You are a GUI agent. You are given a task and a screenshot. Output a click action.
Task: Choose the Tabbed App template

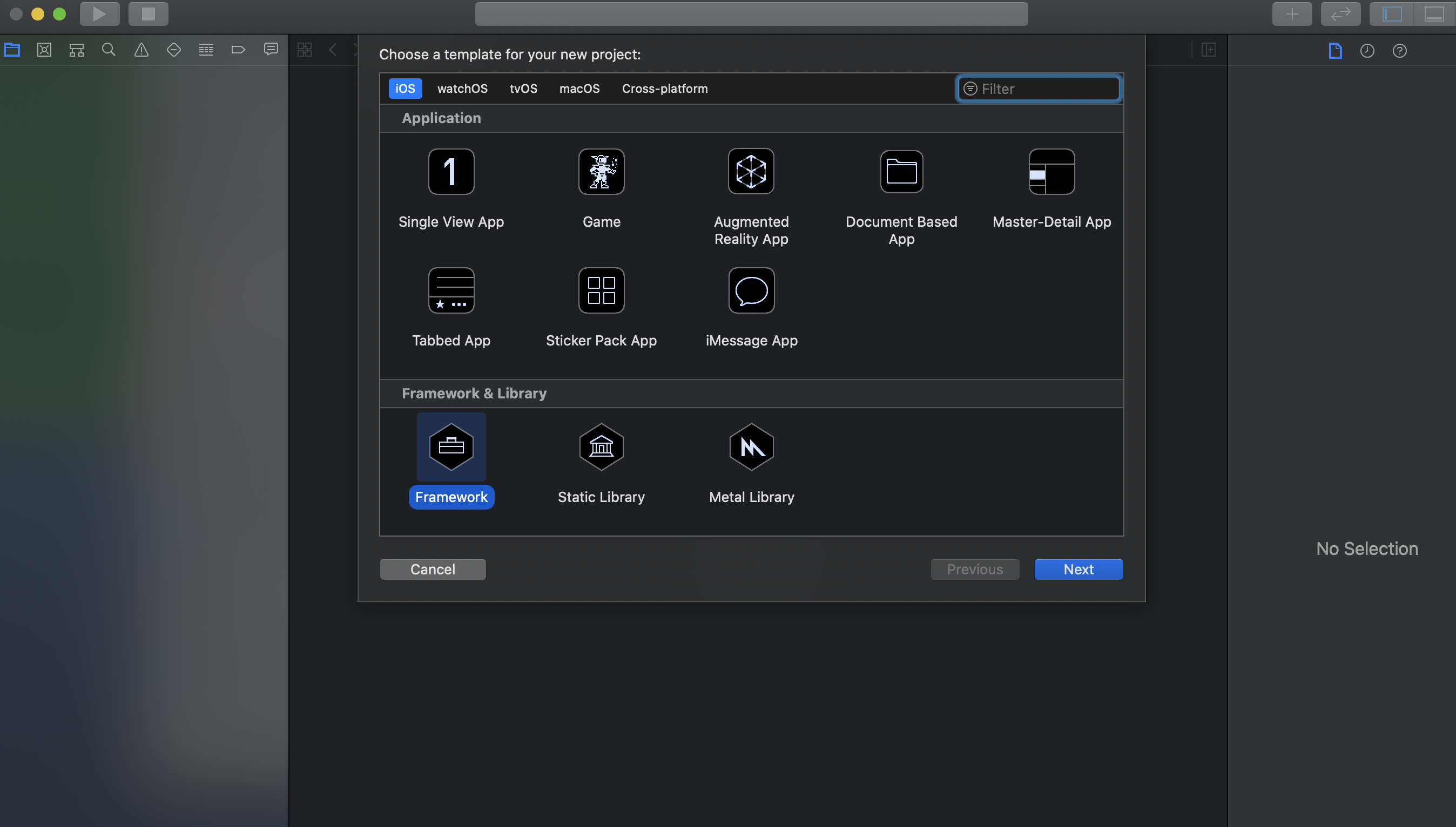click(x=451, y=290)
